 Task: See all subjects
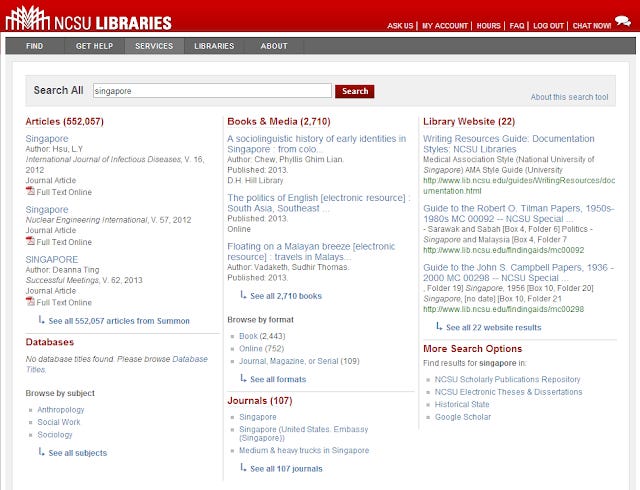(x=78, y=453)
